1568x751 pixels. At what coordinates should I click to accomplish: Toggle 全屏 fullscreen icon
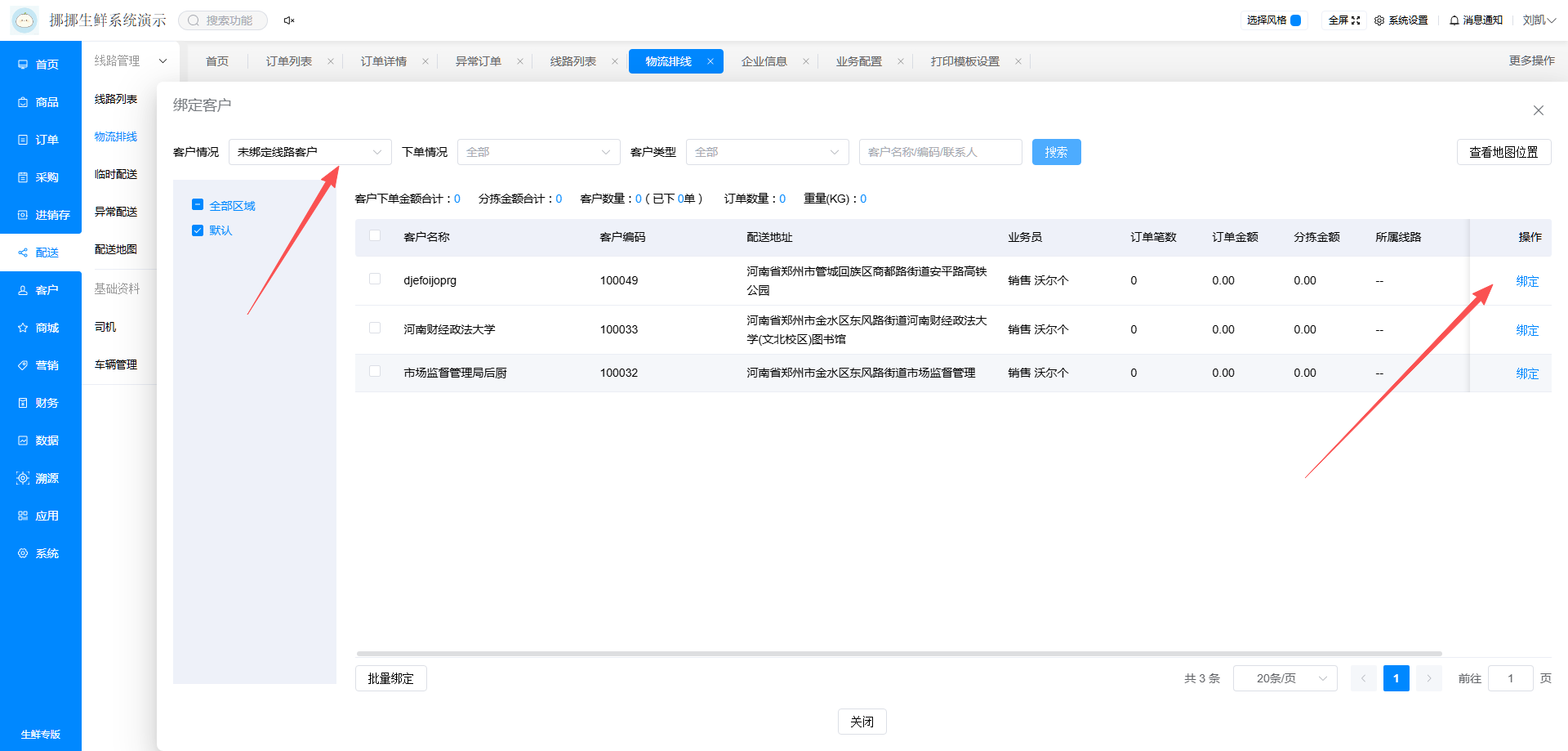tap(1356, 20)
